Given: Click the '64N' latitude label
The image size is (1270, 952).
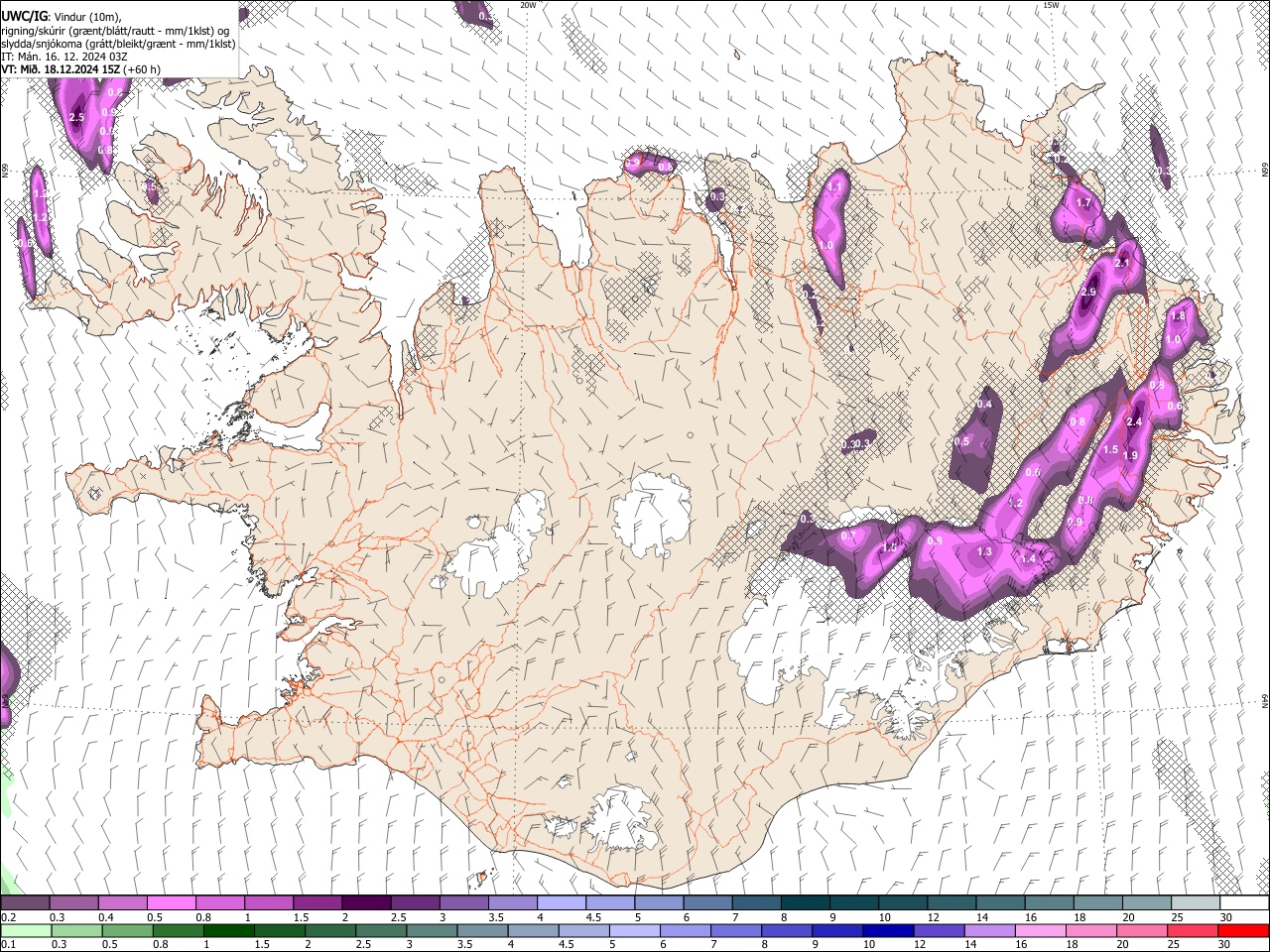Looking at the screenshot, I should coord(1265,700).
